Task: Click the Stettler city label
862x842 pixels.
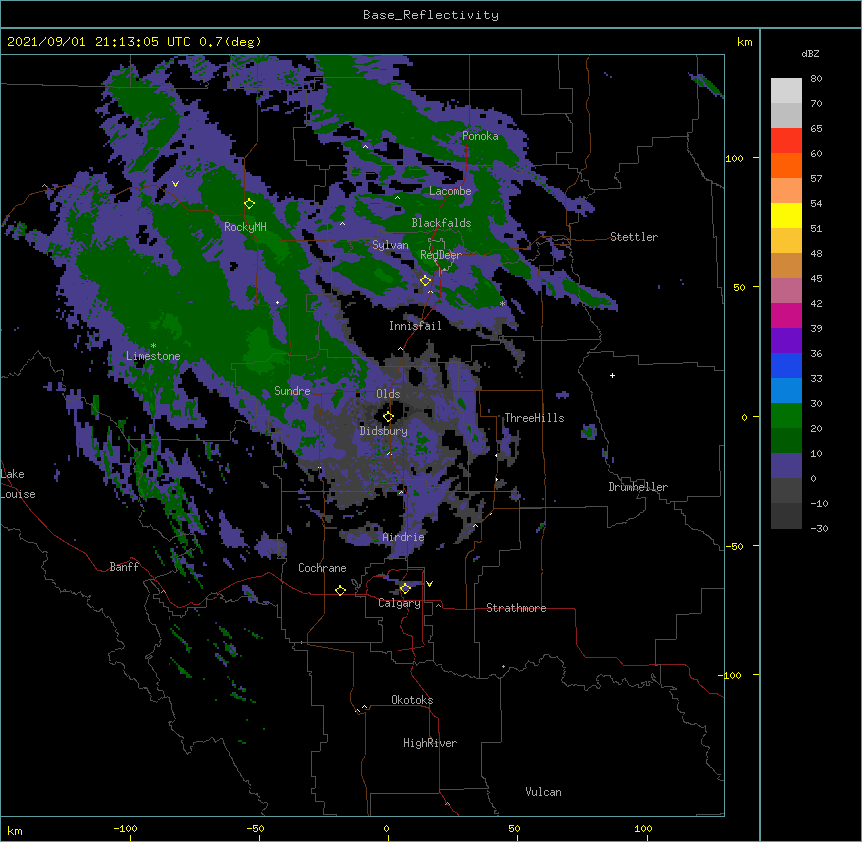Action: [x=634, y=237]
